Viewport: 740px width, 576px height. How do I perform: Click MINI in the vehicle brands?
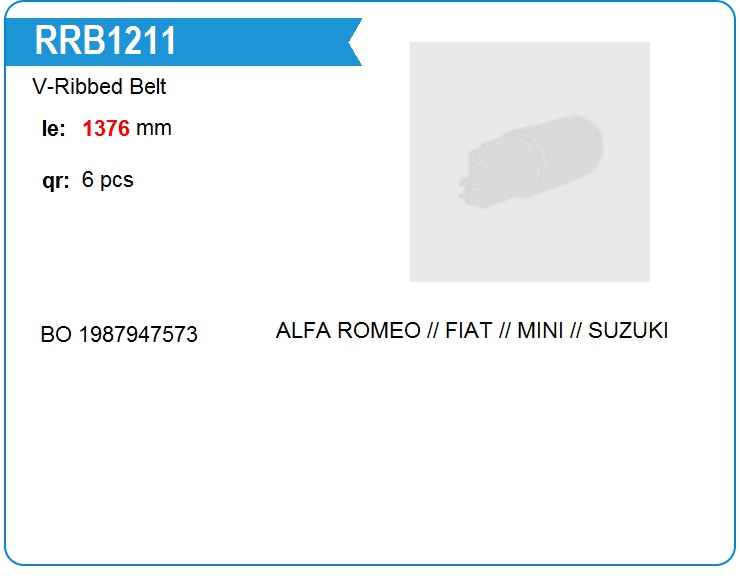click(x=540, y=330)
